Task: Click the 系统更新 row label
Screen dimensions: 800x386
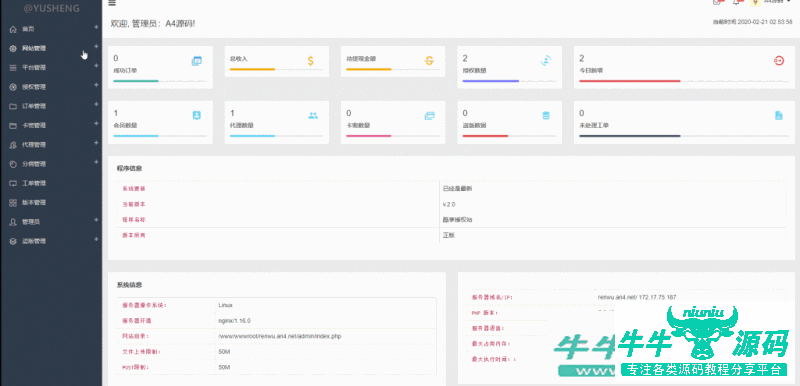Action: click(x=134, y=189)
